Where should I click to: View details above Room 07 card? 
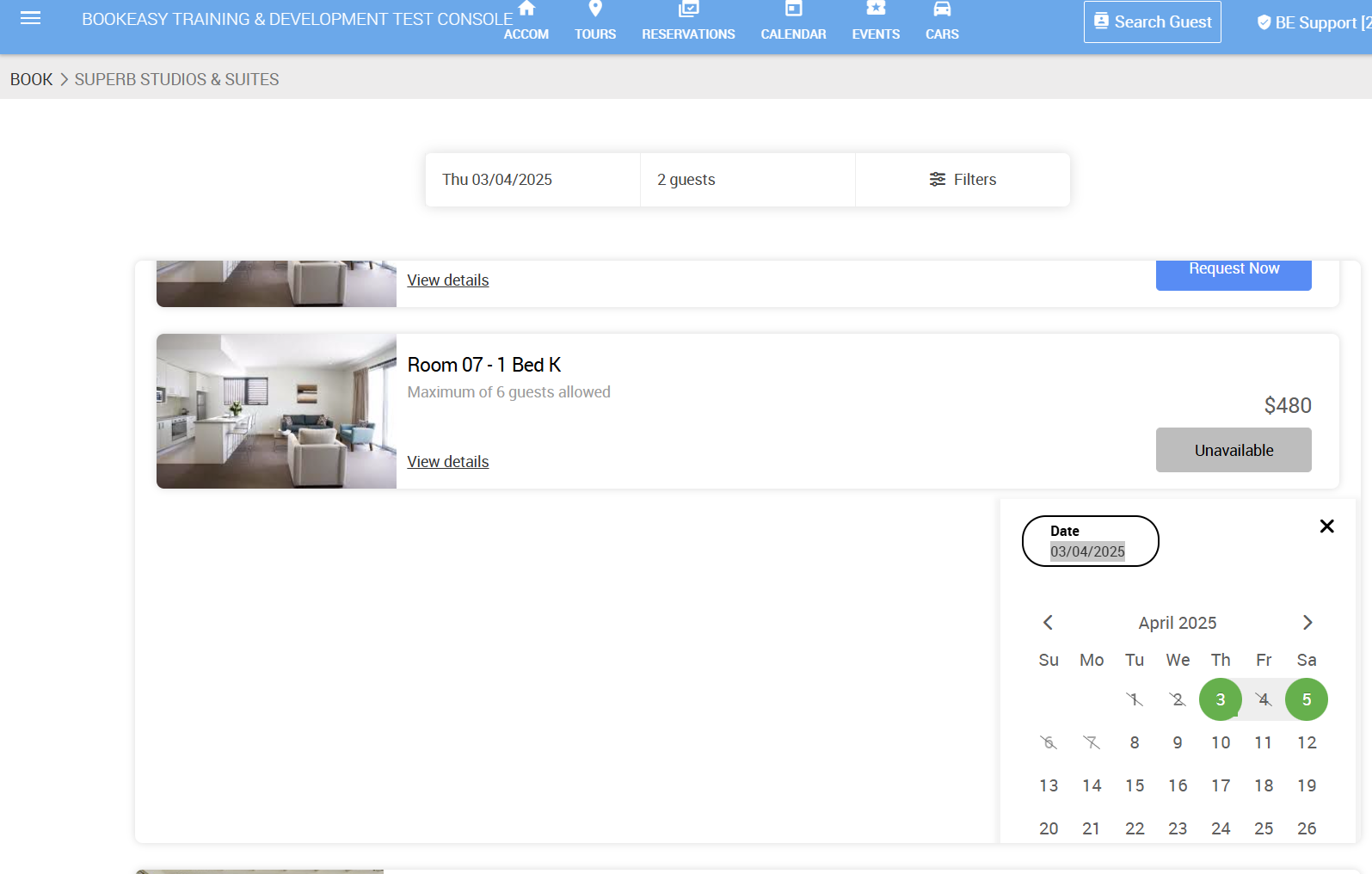tap(447, 280)
